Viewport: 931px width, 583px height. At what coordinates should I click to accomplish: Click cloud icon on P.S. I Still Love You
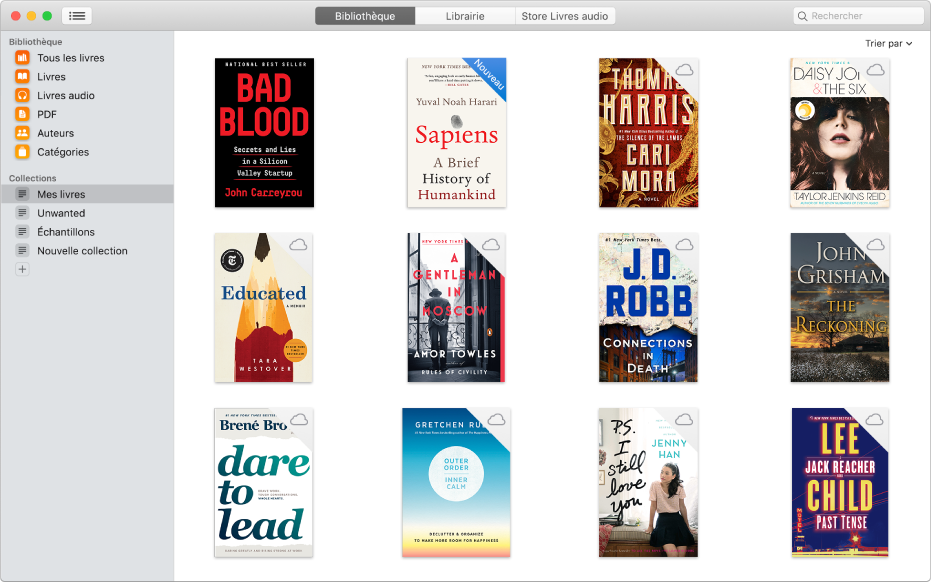pos(684,420)
